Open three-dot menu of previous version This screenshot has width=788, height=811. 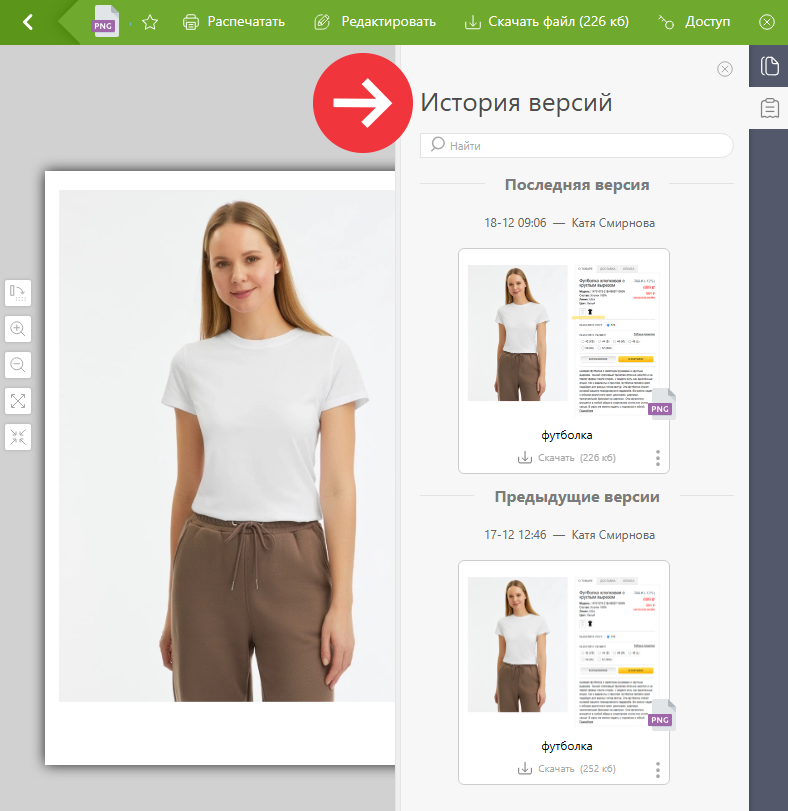pos(657,769)
